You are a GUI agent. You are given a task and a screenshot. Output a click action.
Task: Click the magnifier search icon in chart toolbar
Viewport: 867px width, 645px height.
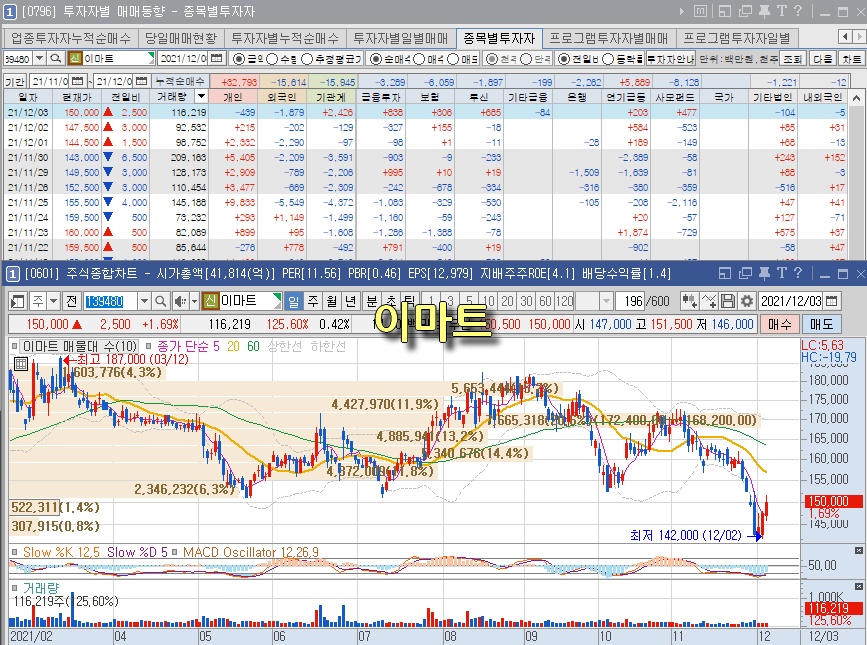160,301
